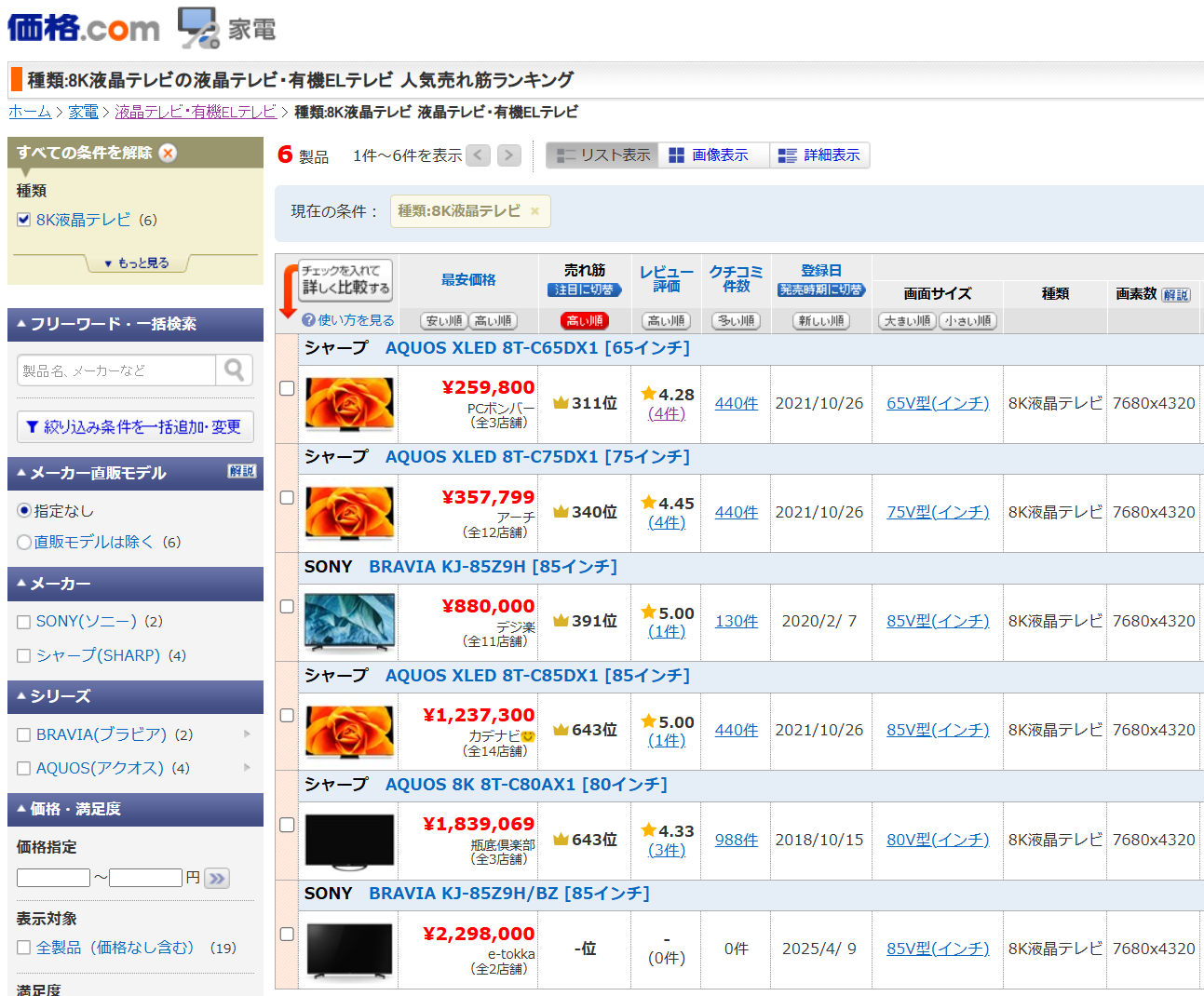Image resolution: width=1204 pixels, height=996 pixels.
Task: Clear all conditions using the red X icon
Action: [x=168, y=153]
